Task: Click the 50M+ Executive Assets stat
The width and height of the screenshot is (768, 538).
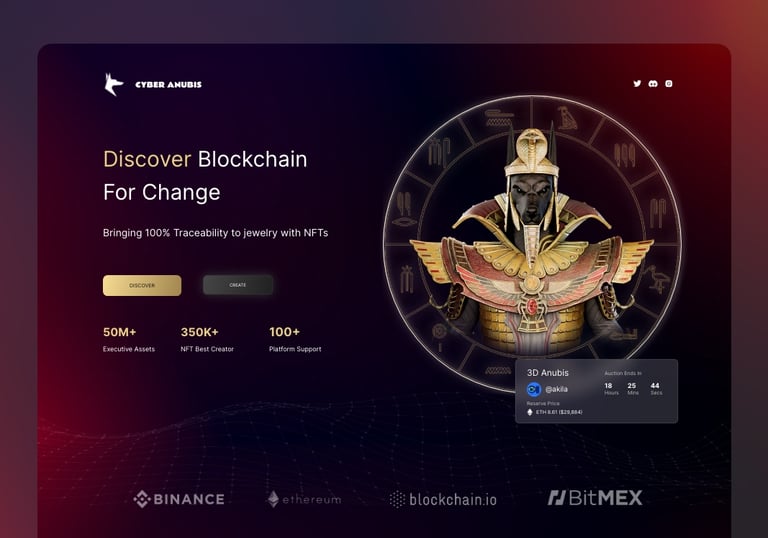Action: [129, 339]
